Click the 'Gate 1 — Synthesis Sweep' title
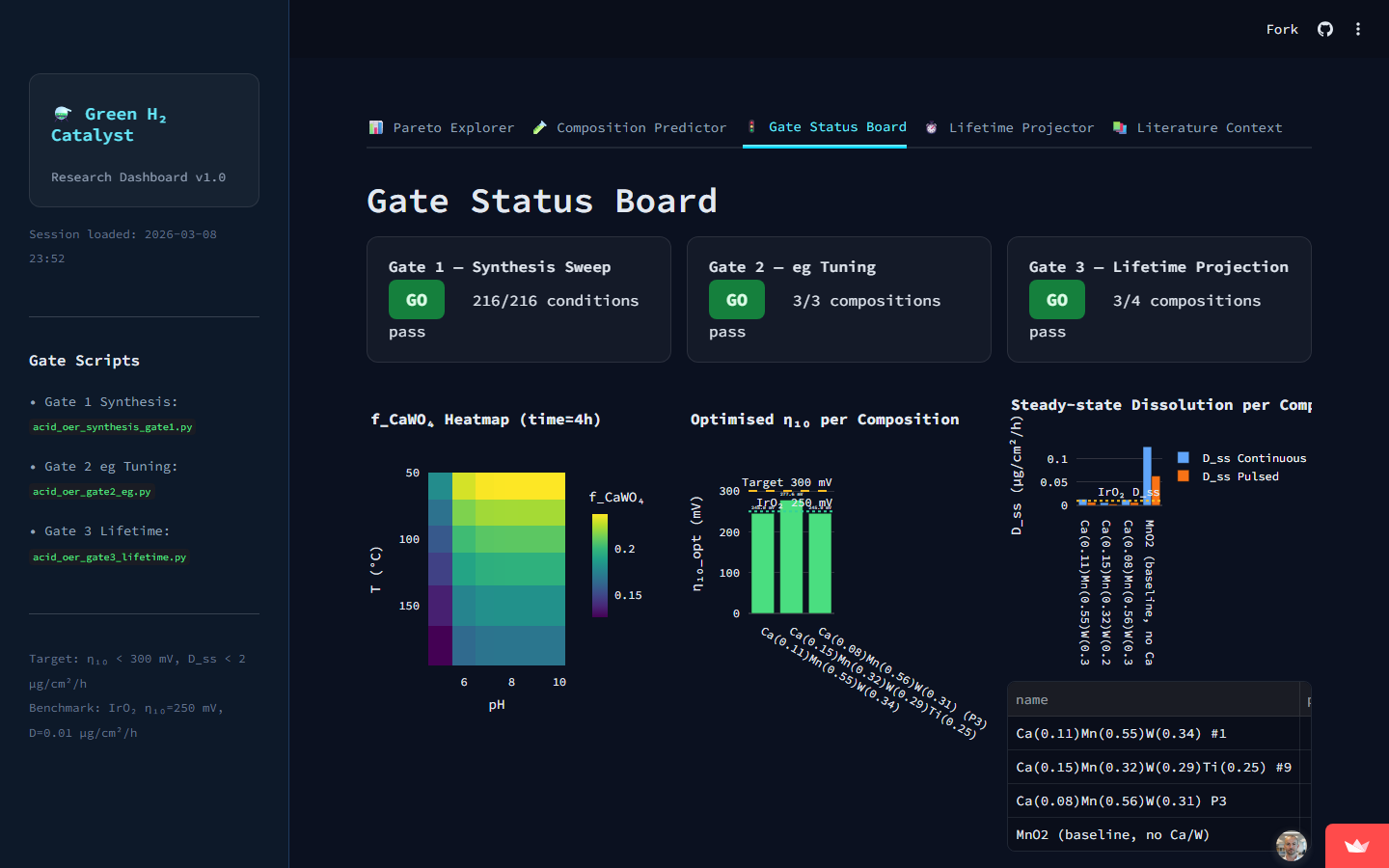The image size is (1389, 868). click(x=500, y=267)
